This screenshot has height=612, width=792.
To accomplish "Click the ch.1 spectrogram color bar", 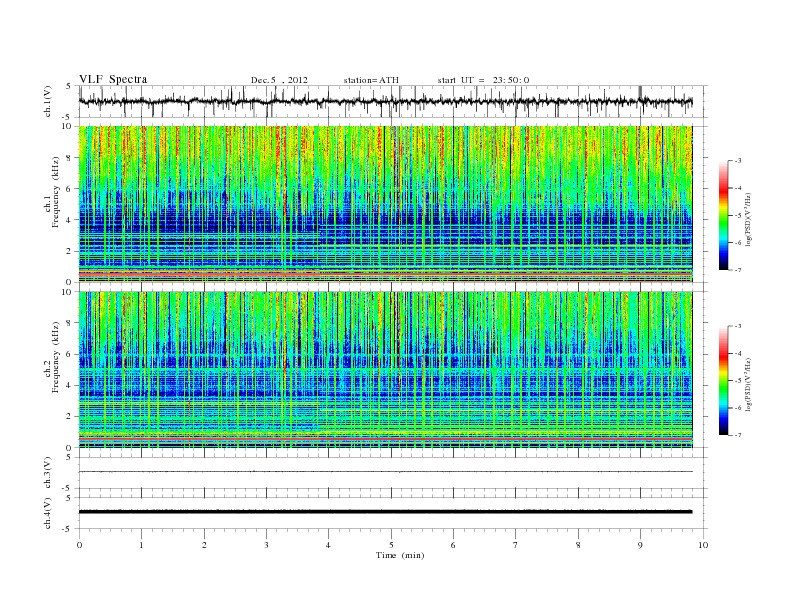I will coord(723,215).
